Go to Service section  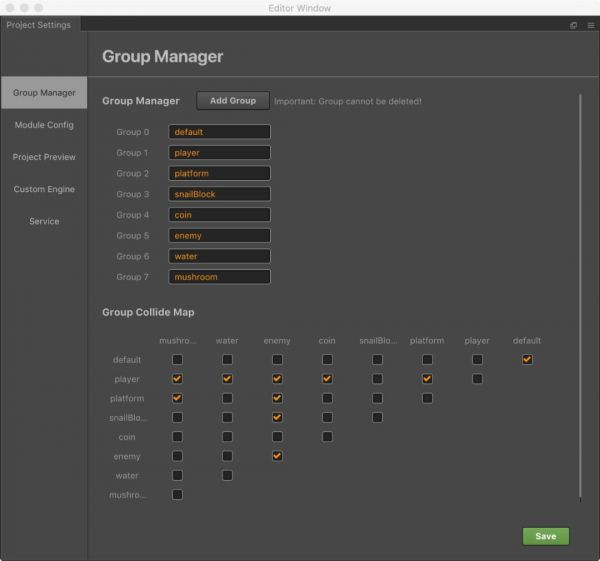click(44, 221)
